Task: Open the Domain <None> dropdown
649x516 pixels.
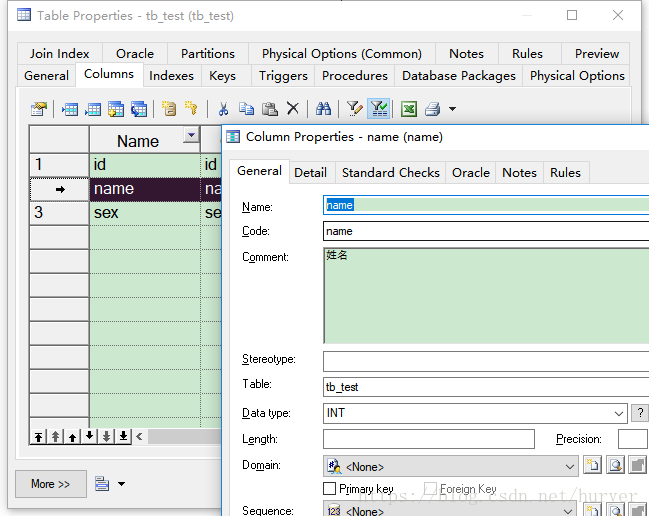Action: tap(570, 466)
